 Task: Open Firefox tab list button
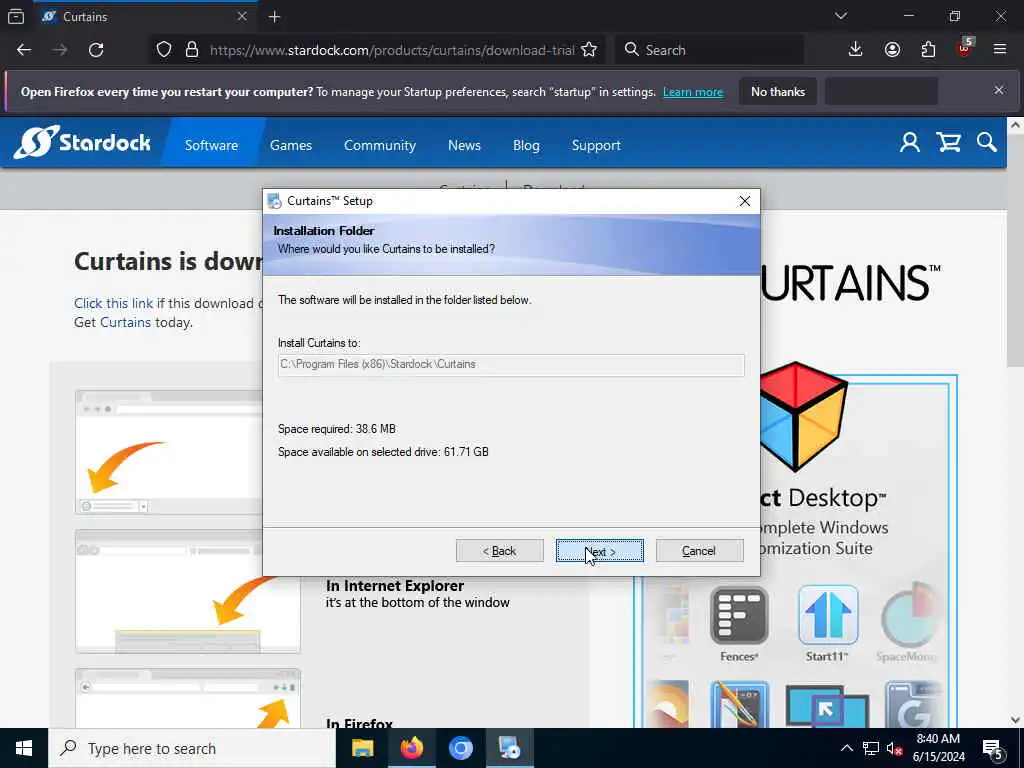click(16, 16)
